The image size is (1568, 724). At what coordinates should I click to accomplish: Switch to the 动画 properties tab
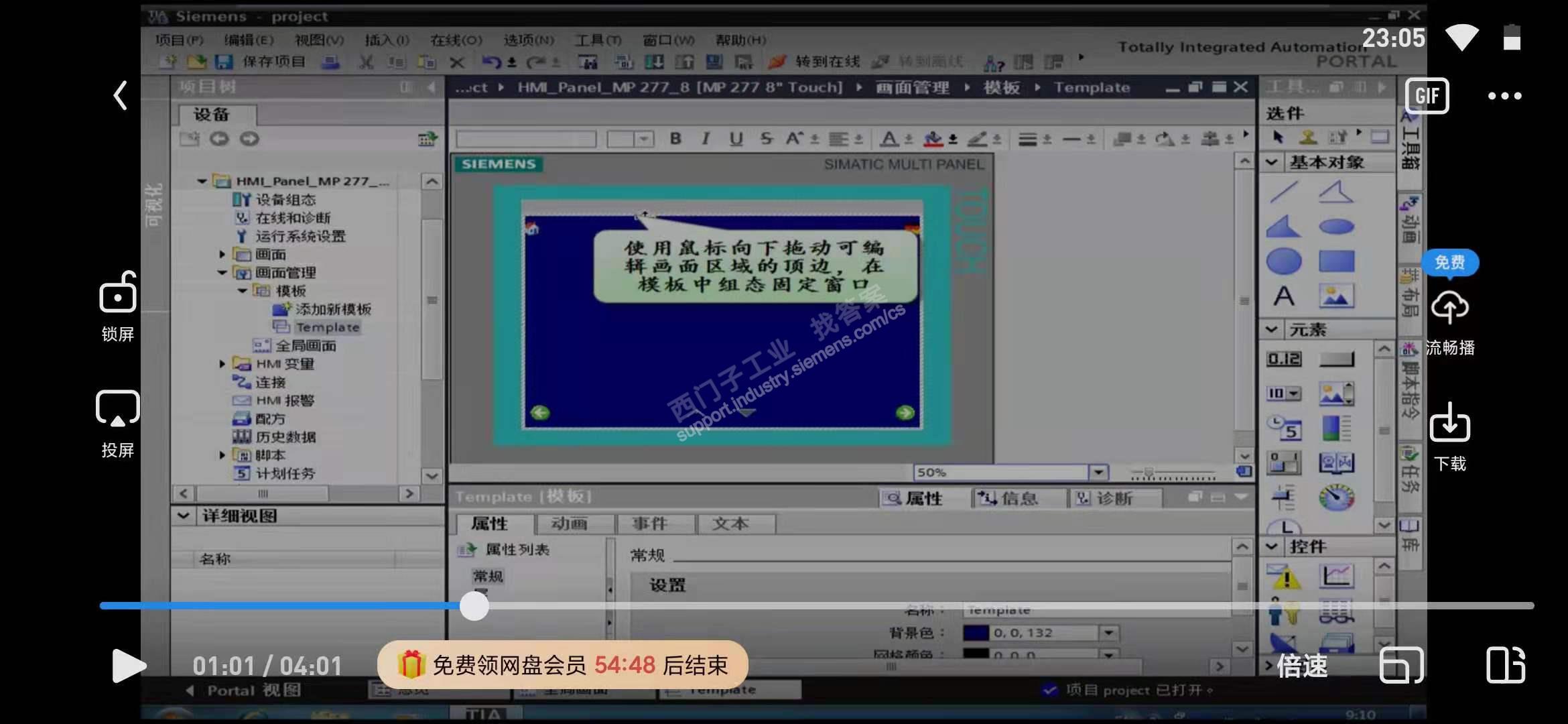coord(569,524)
